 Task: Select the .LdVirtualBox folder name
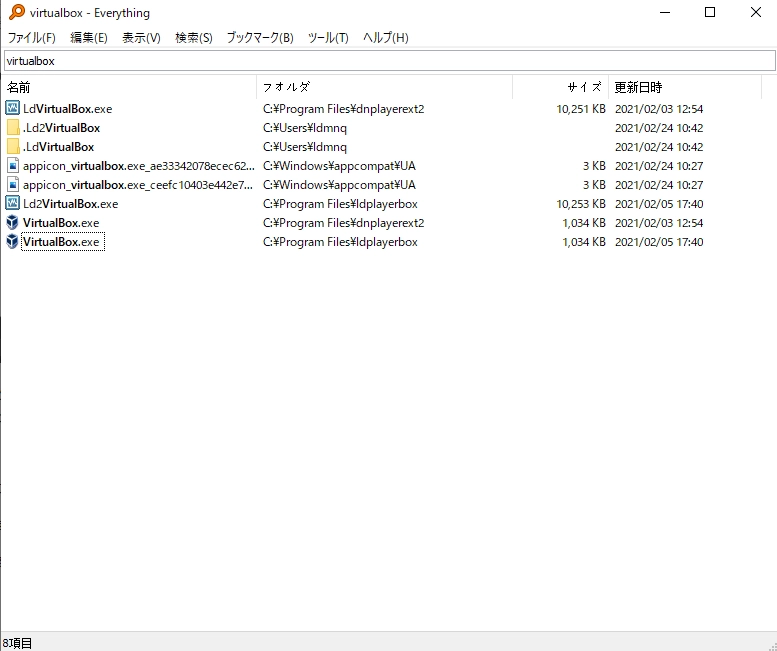[x=58, y=147]
